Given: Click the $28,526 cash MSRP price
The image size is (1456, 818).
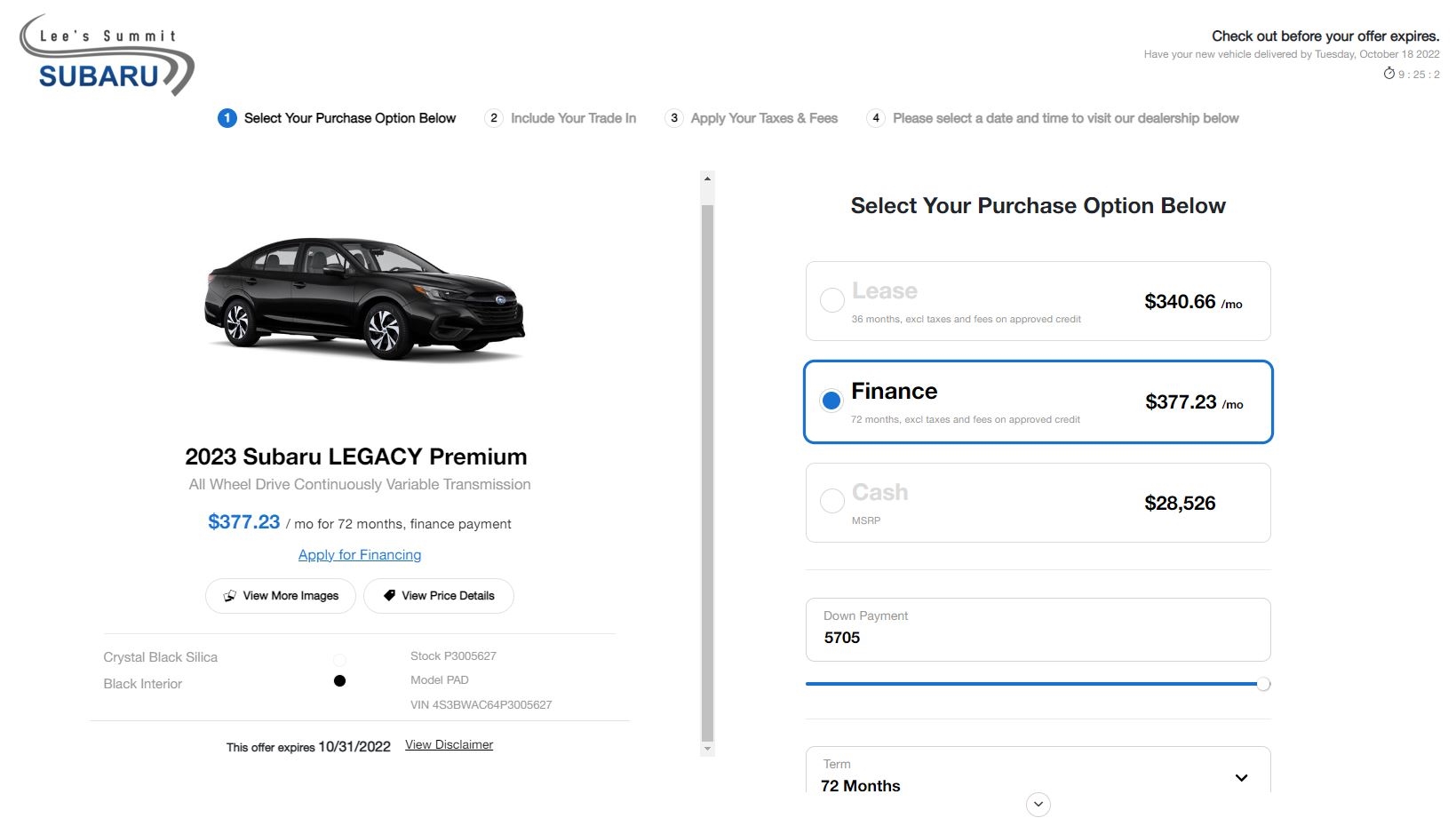Looking at the screenshot, I should click(x=1180, y=504).
